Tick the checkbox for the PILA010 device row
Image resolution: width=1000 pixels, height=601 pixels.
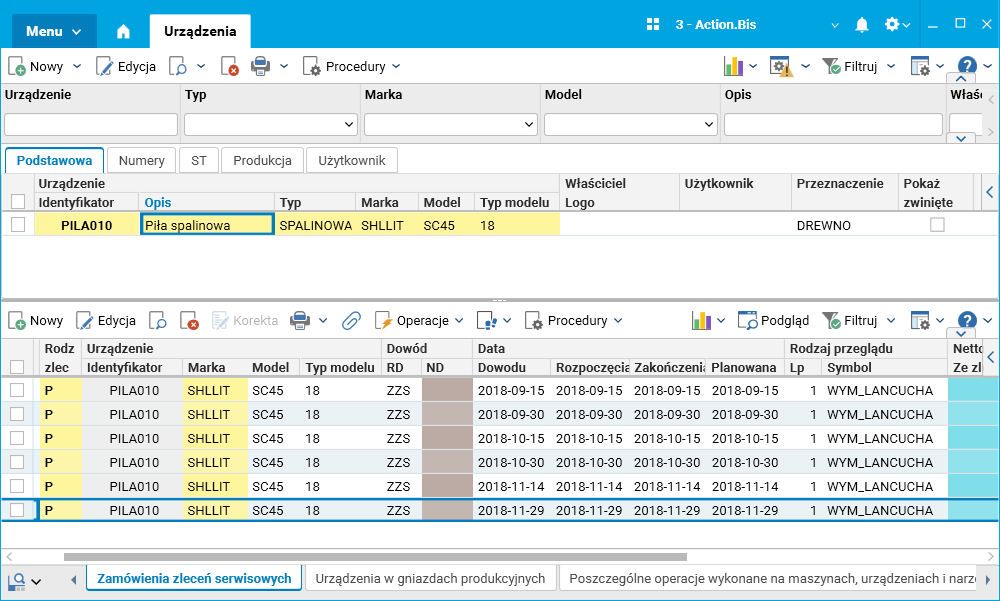click(18, 225)
